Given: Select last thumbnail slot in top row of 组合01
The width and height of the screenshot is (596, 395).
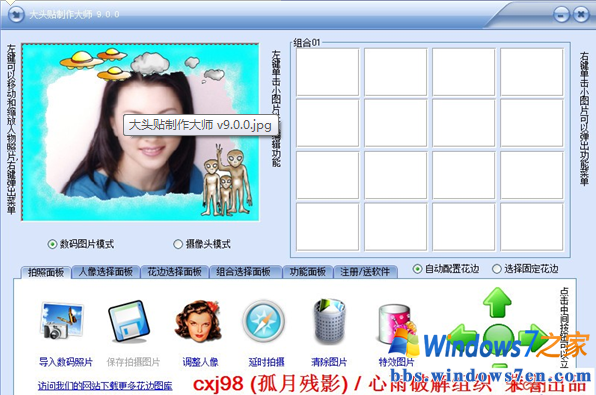Looking at the screenshot, I should tap(531, 72).
